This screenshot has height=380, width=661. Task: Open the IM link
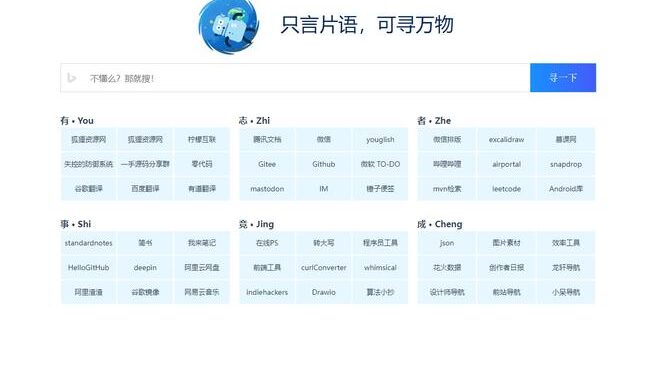tap(324, 189)
